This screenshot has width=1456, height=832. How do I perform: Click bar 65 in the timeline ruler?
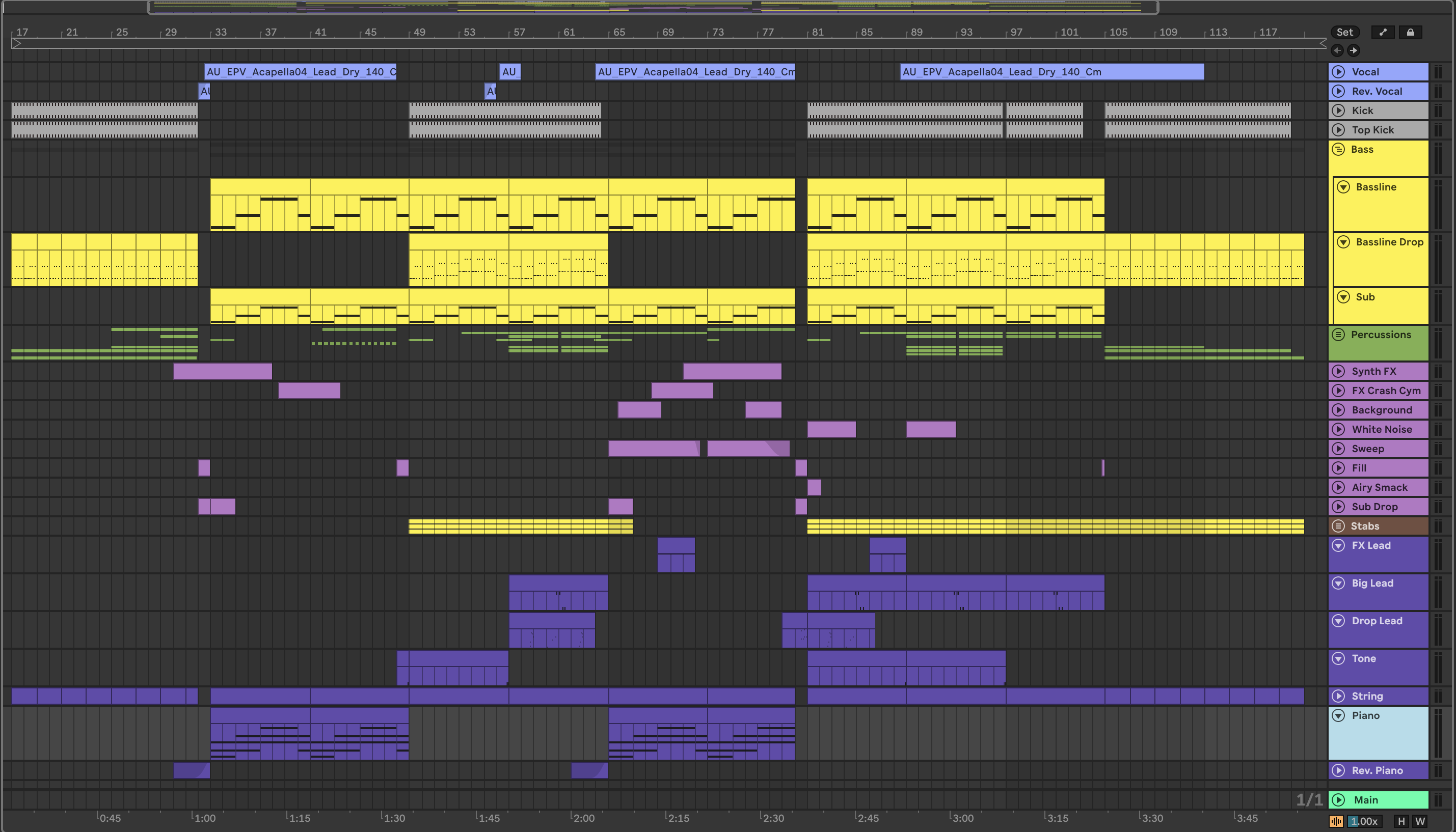(619, 32)
